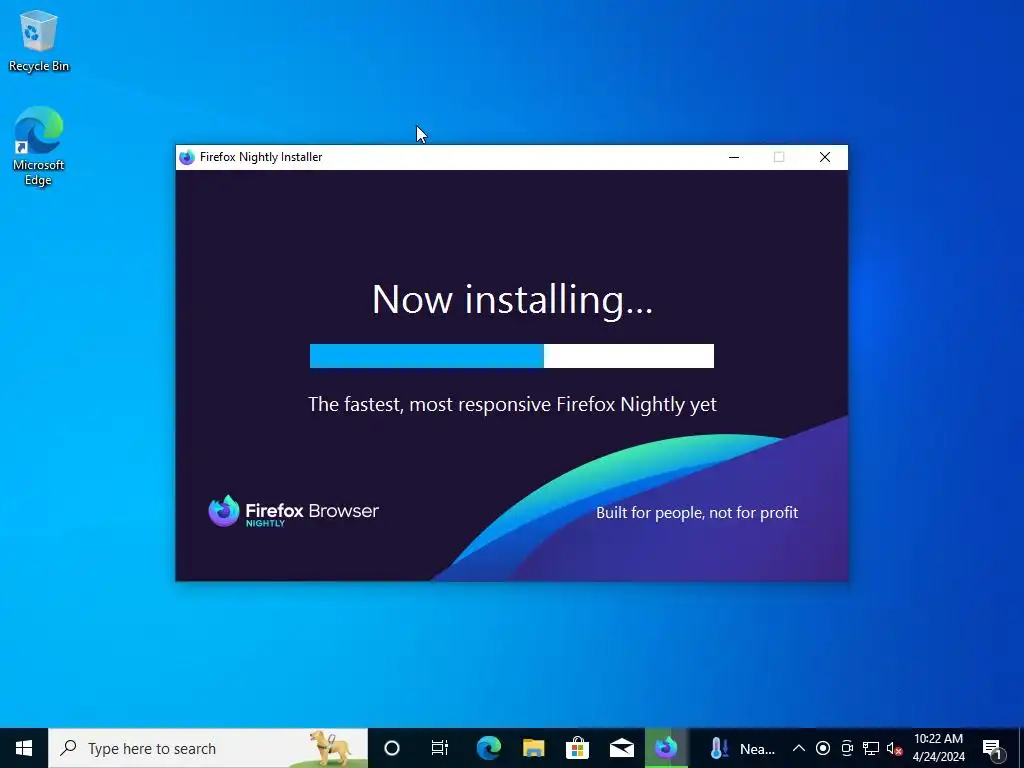The height and width of the screenshot is (768, 1024).
Task: Open Task View on the taskbar
Action: point(440,748)
